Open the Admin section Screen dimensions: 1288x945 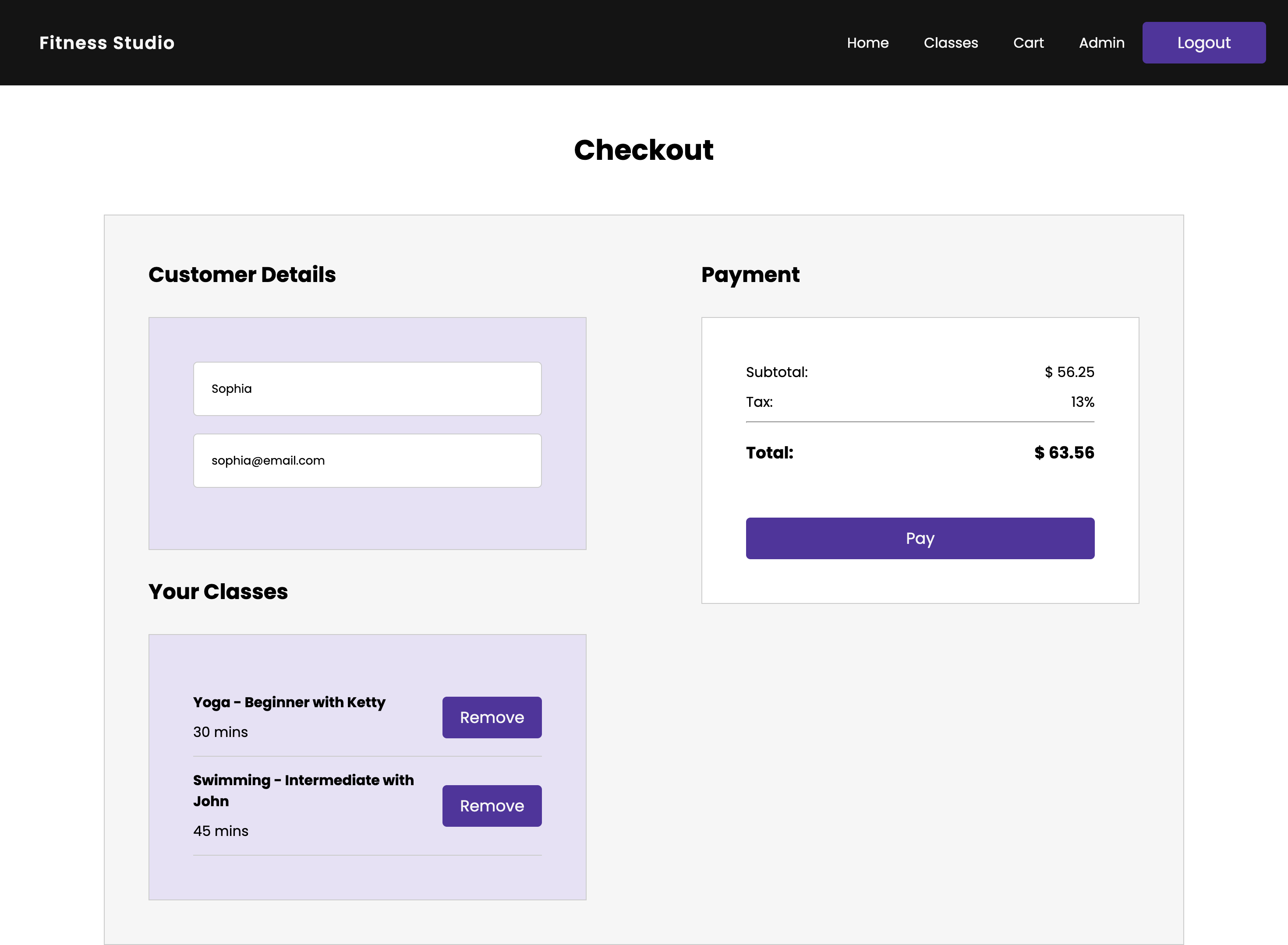(1101, 42)
